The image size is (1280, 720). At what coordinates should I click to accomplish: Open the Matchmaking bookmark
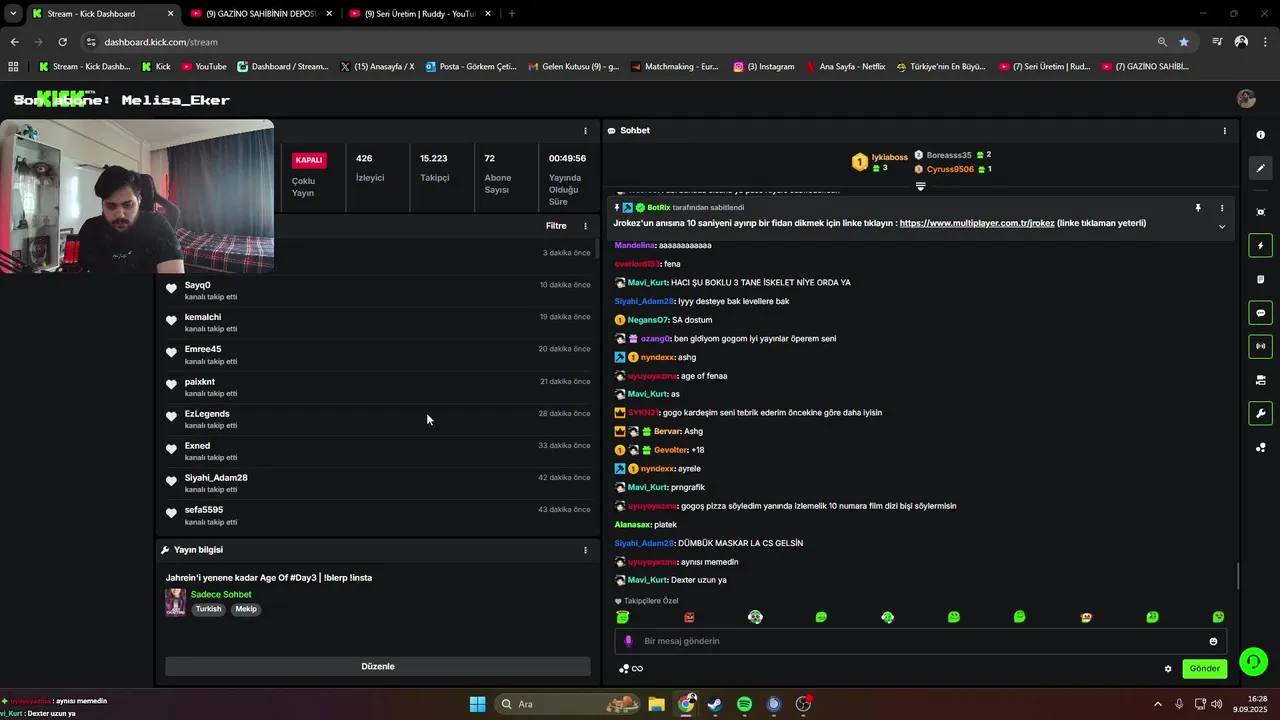tap(675, 67)
